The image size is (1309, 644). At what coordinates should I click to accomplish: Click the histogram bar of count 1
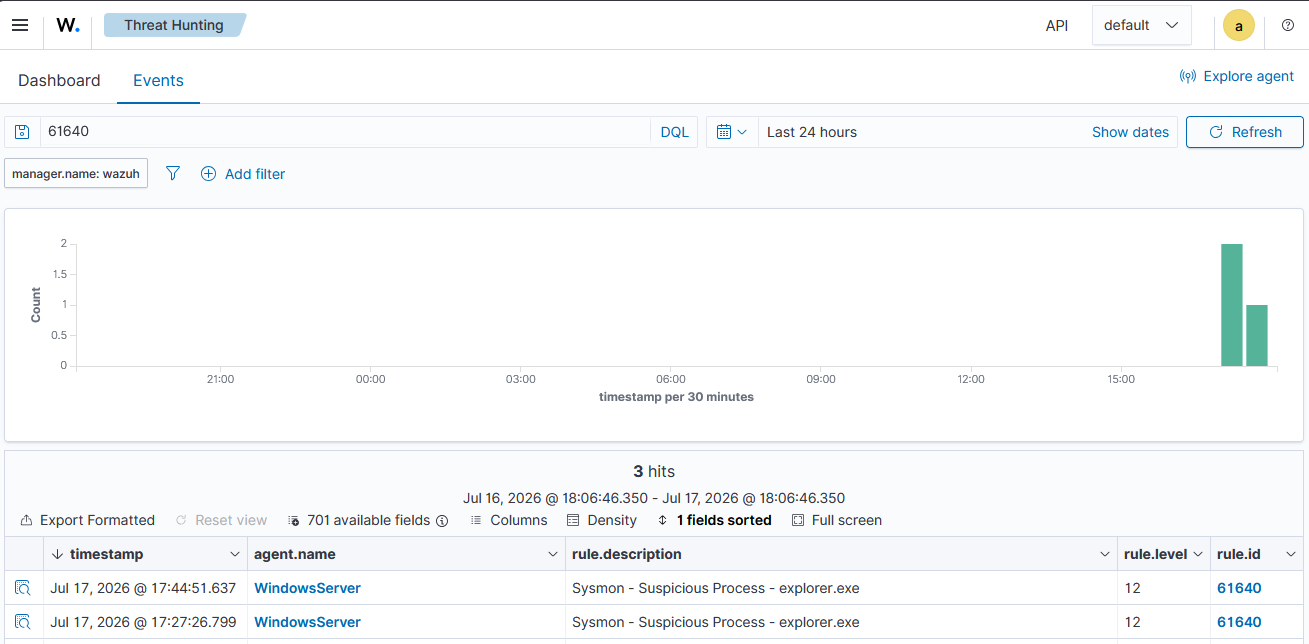pos(1257,335)
